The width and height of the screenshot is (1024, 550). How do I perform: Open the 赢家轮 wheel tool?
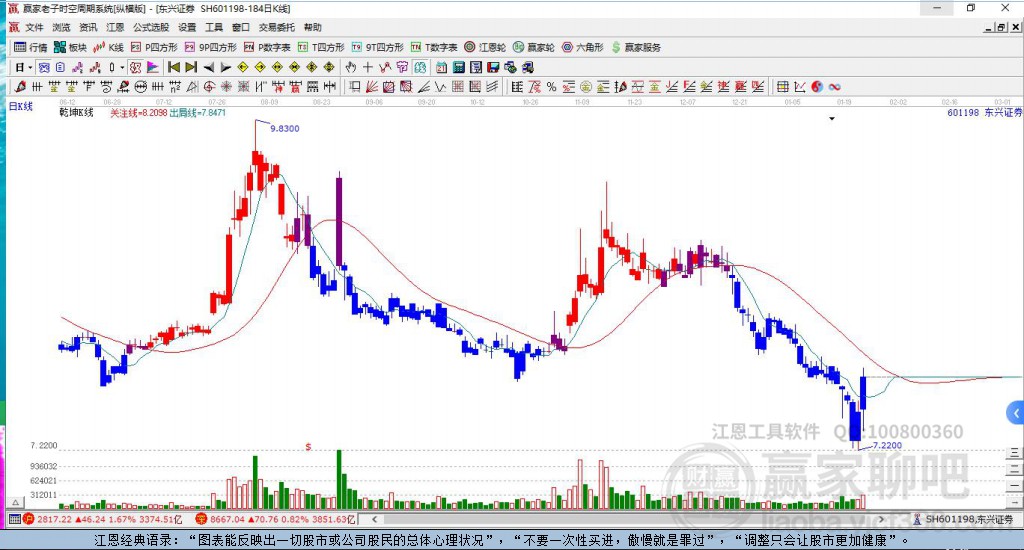click(x=534, y=47)
